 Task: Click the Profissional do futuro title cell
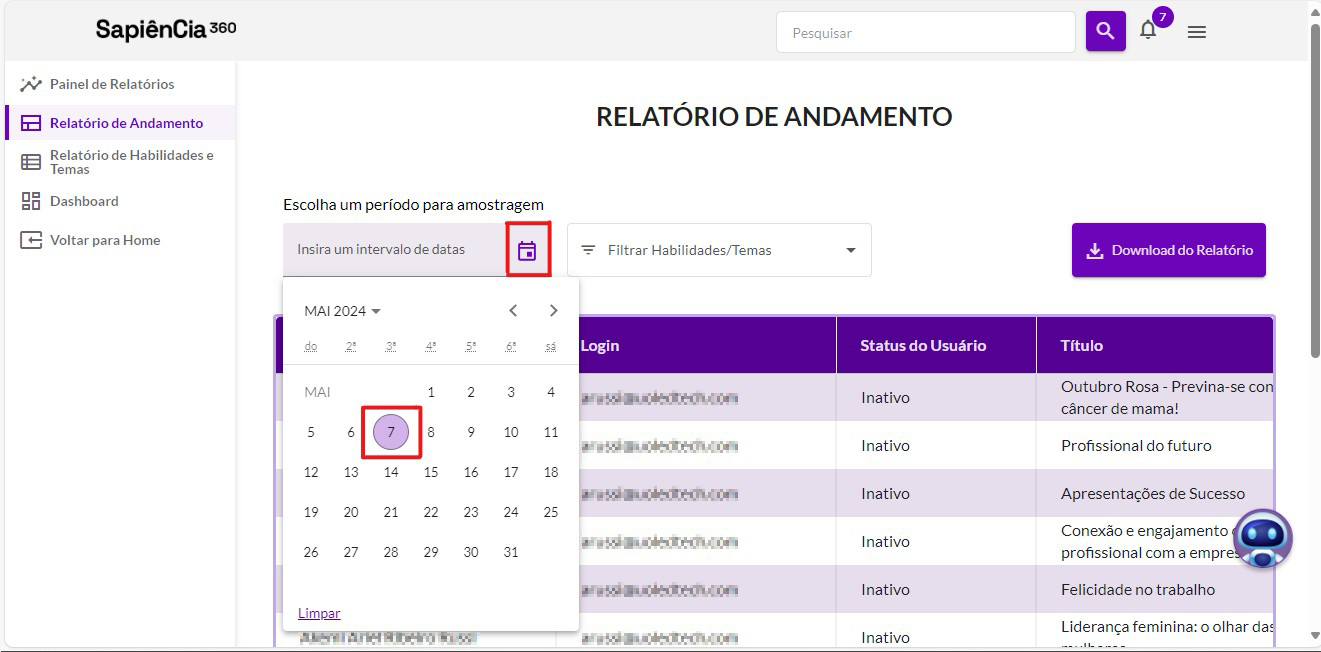point(1155,445)
